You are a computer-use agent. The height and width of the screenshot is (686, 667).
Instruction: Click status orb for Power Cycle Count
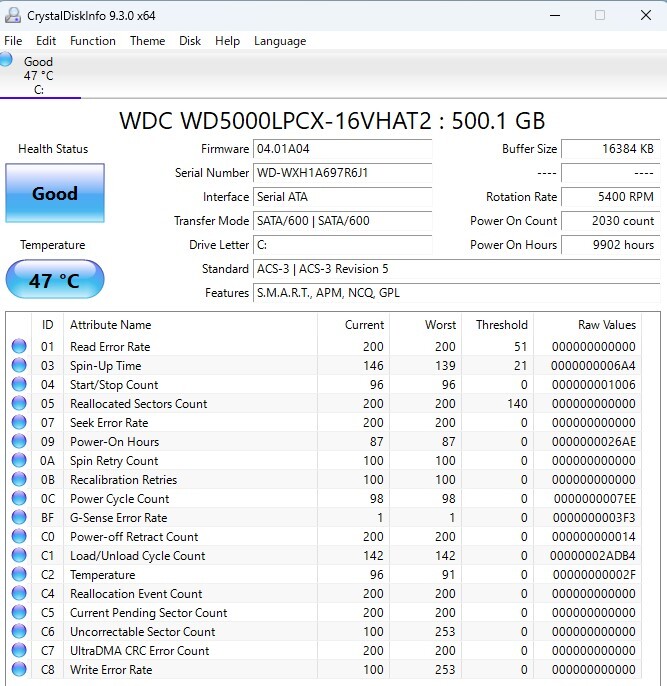[x=19, y=498]
